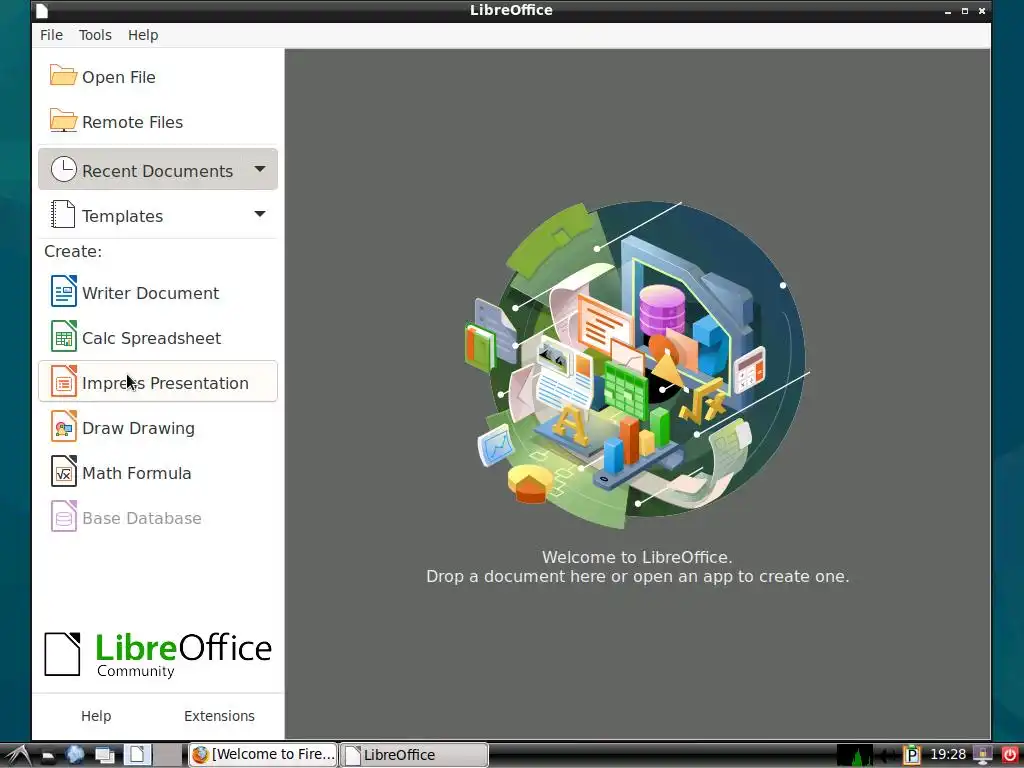The image size is (1024, 768).
Task: Create a new Math Formula
Action: [157, 473]
